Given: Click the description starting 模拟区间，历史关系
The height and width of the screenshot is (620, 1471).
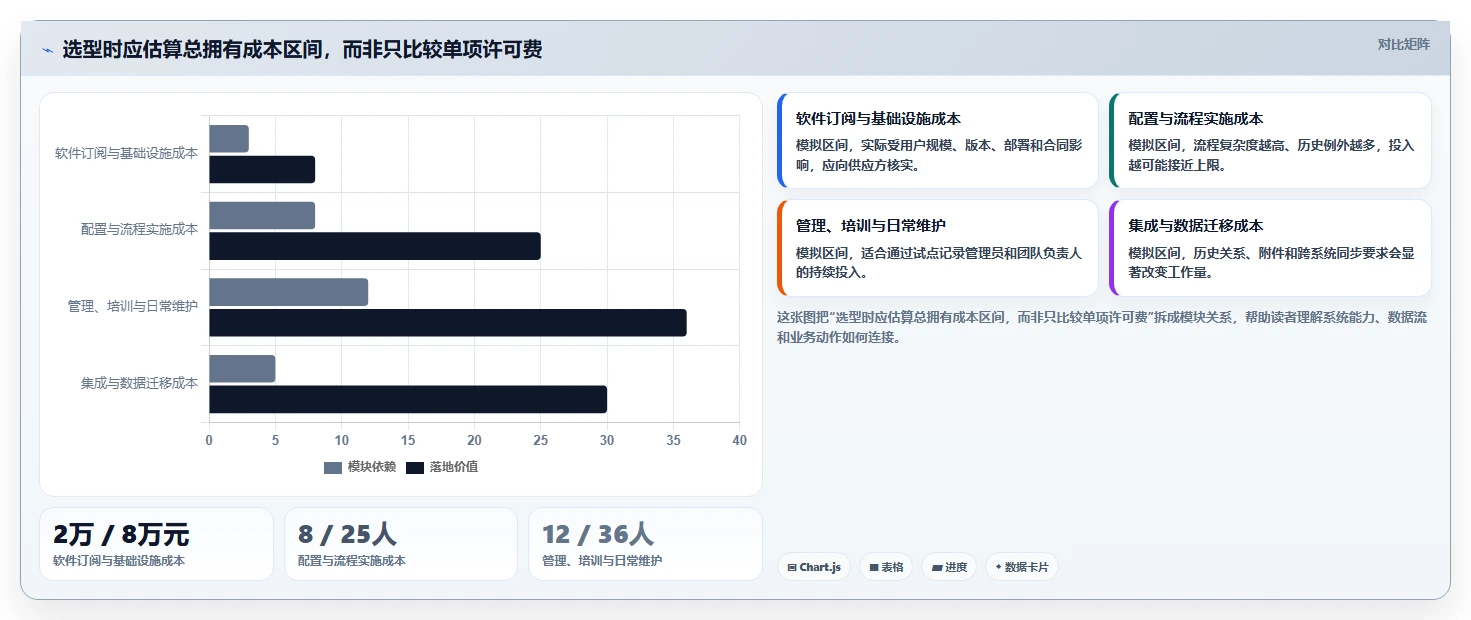Looking at the screenshot, I should [x=1271, y=262].
